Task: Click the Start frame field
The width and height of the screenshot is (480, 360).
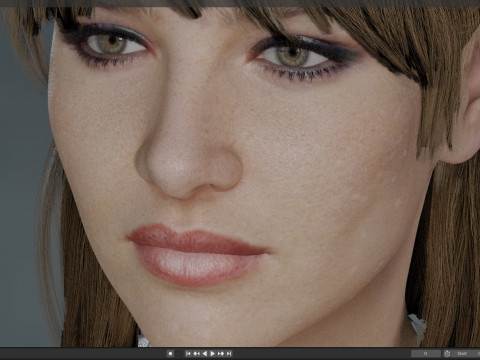Action: [x=466, y=353]
